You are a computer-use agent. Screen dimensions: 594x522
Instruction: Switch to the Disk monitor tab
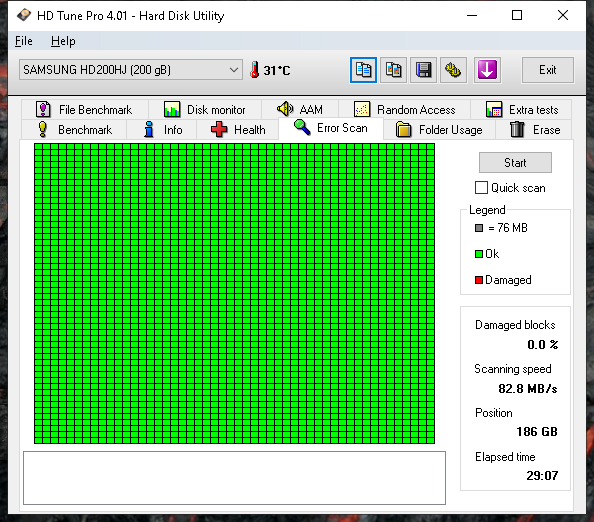tap(205, 109)
